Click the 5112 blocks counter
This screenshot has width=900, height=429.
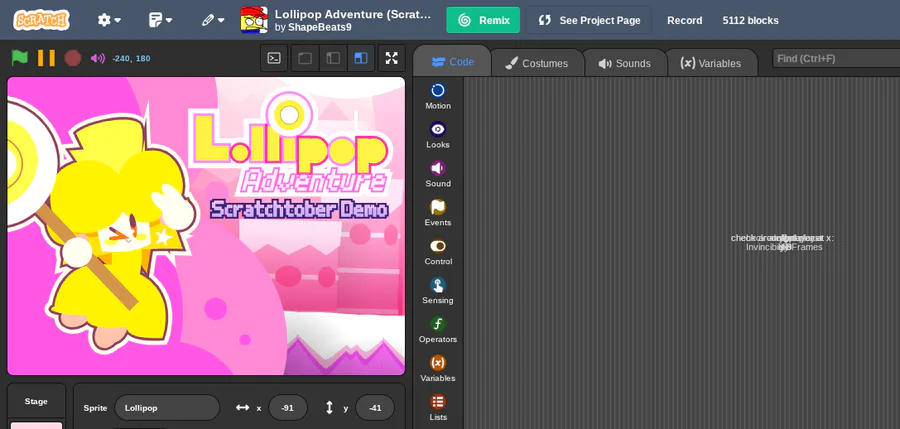tap(750, 20)
